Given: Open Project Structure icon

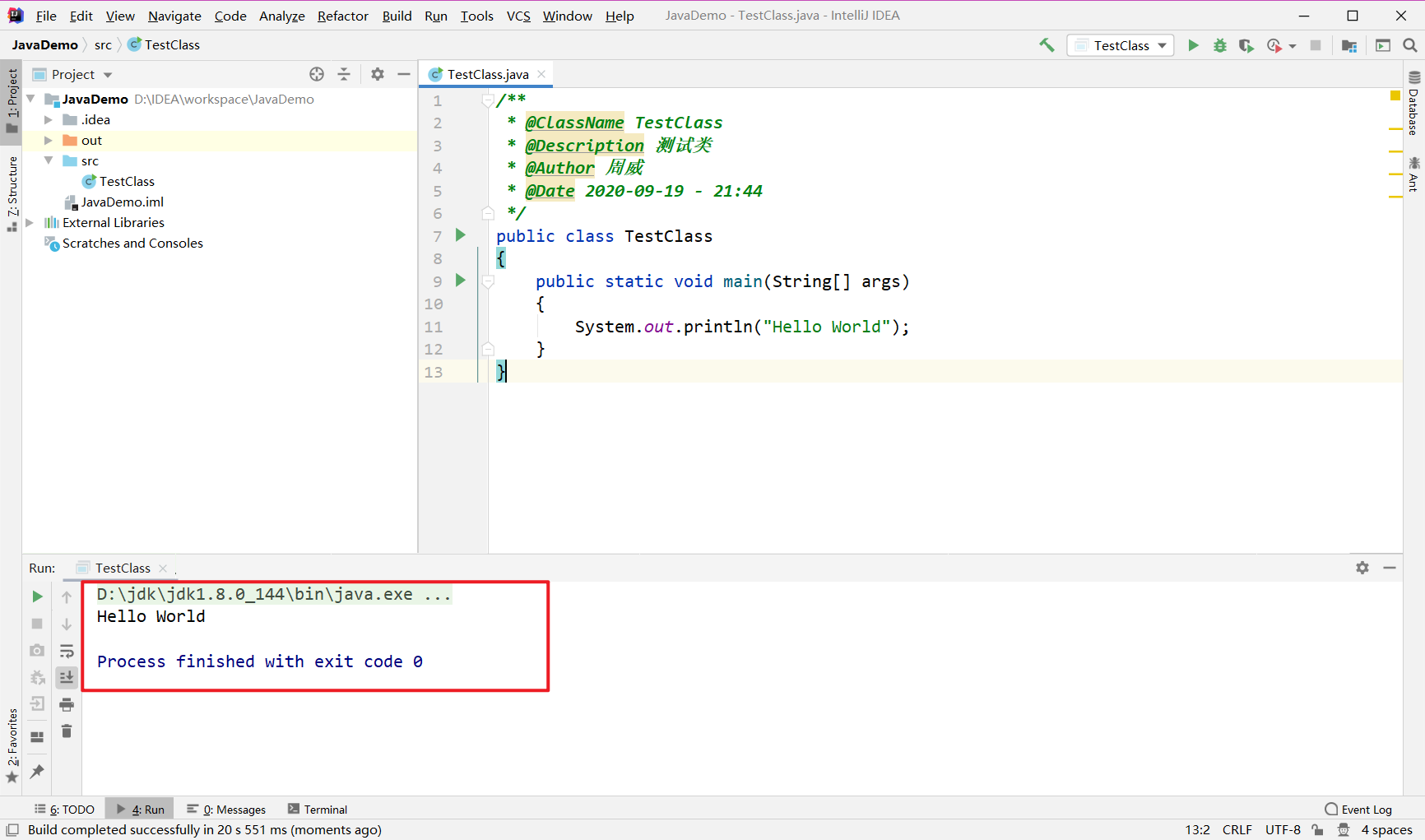Looking at the screenshot, I should click(x=1349, y=45).
